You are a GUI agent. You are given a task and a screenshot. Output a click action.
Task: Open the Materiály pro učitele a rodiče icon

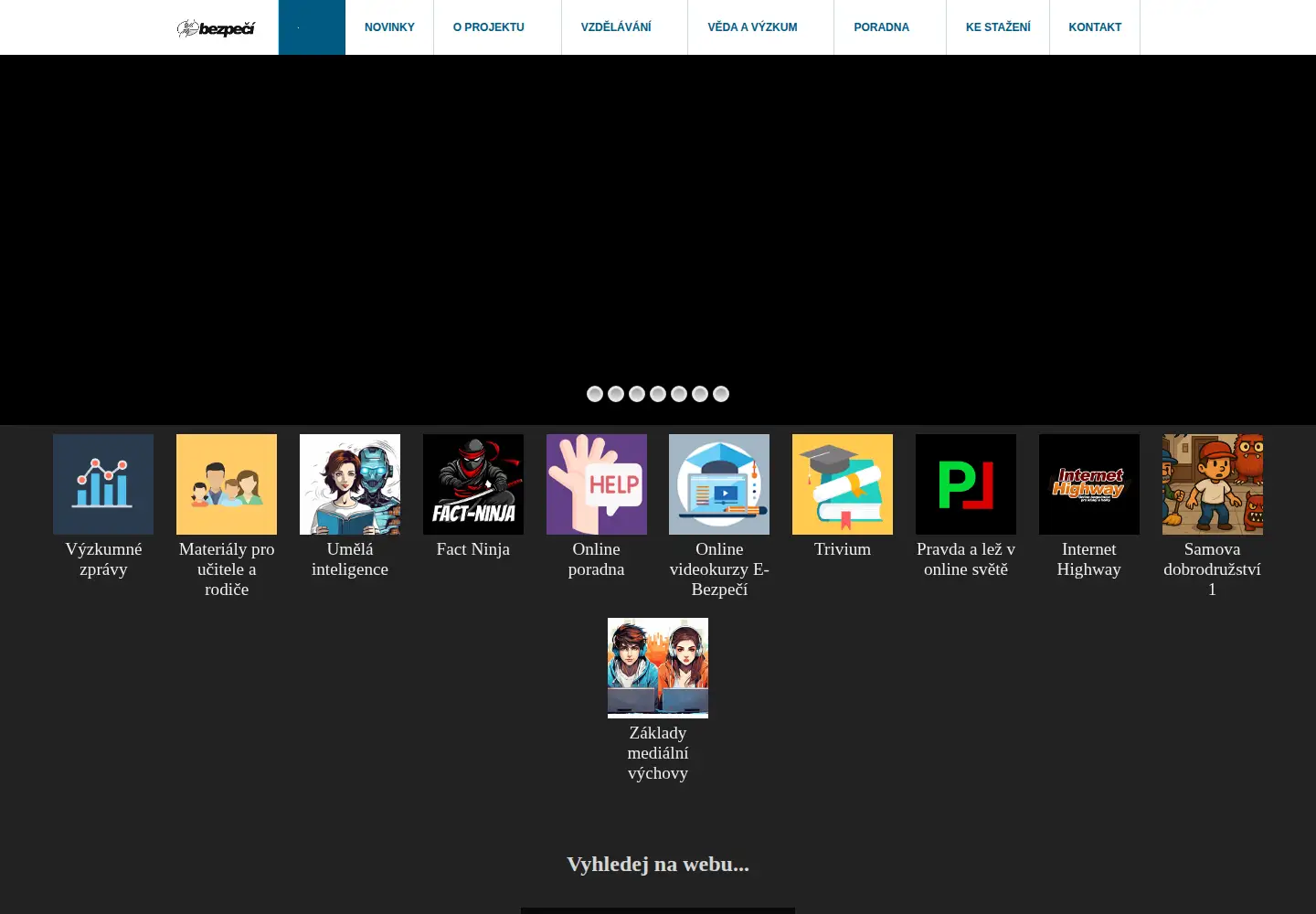227,484
